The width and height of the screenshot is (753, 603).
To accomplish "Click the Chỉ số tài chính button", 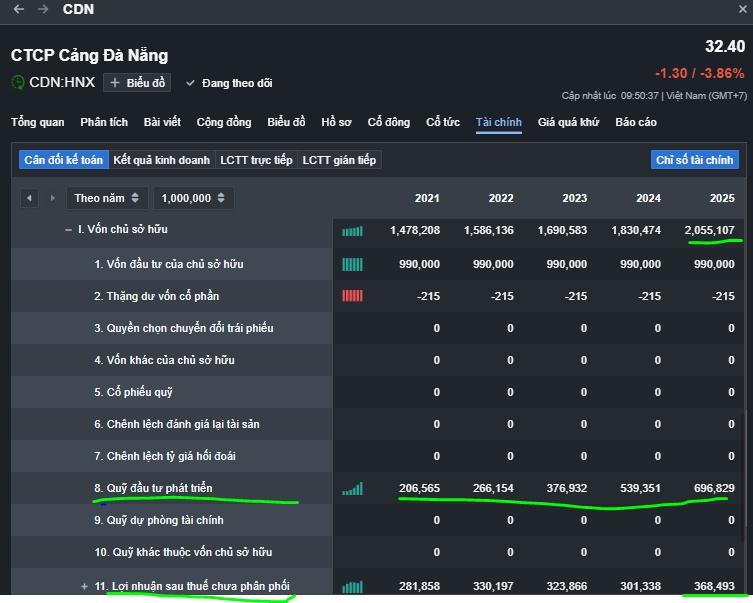I will pos(694,160).
